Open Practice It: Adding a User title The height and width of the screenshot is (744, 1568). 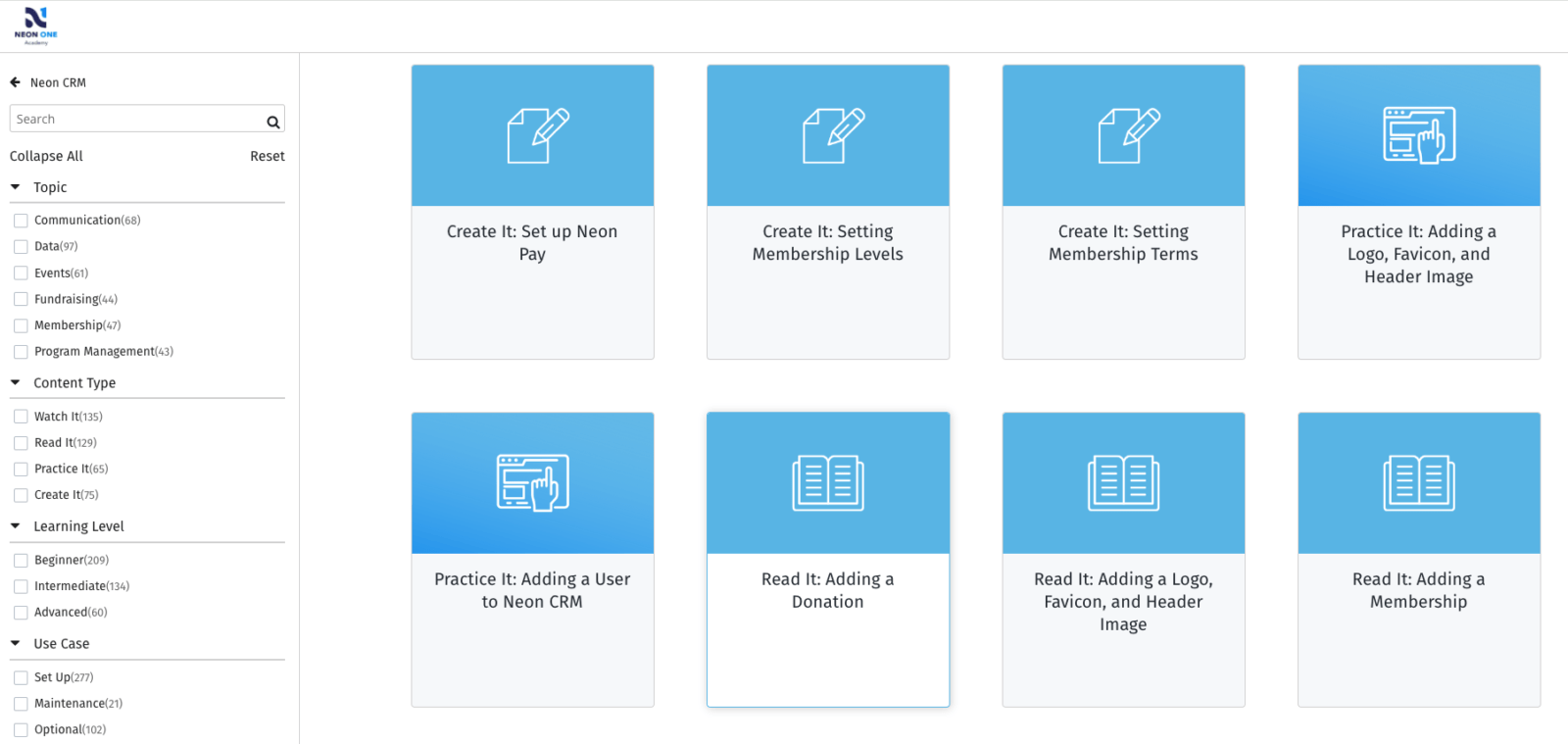pyautogui.click(x=532, y=590)
